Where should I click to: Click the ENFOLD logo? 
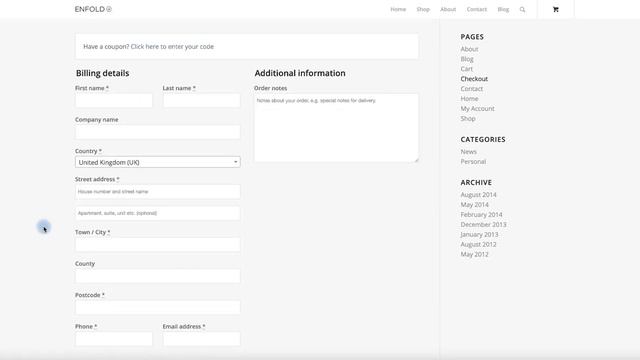(x=93, y=9)
